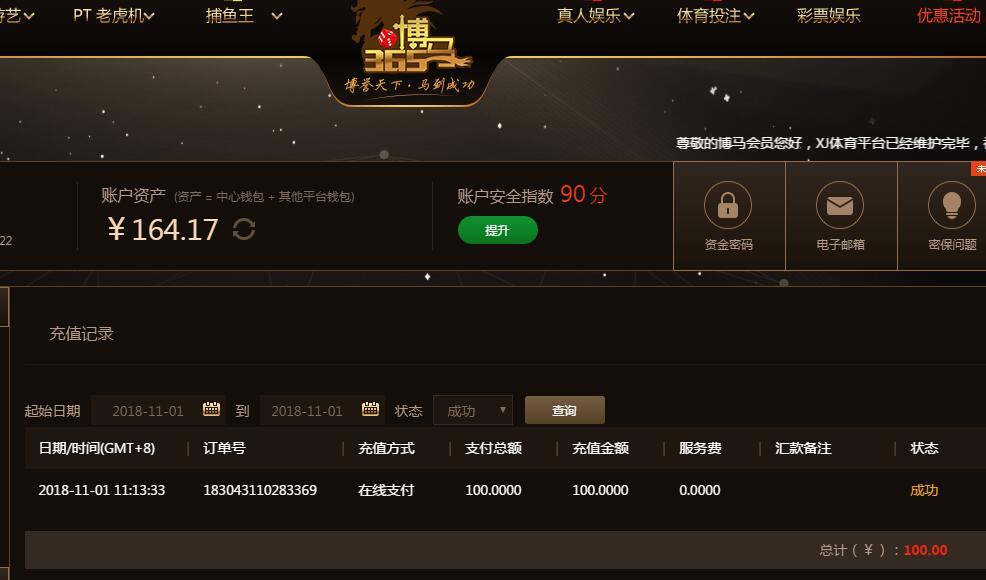The height and width of the screenshot is (580, 986).
Task: Open the 密保问题 lightbulb icon
Action: pos(951,205)
